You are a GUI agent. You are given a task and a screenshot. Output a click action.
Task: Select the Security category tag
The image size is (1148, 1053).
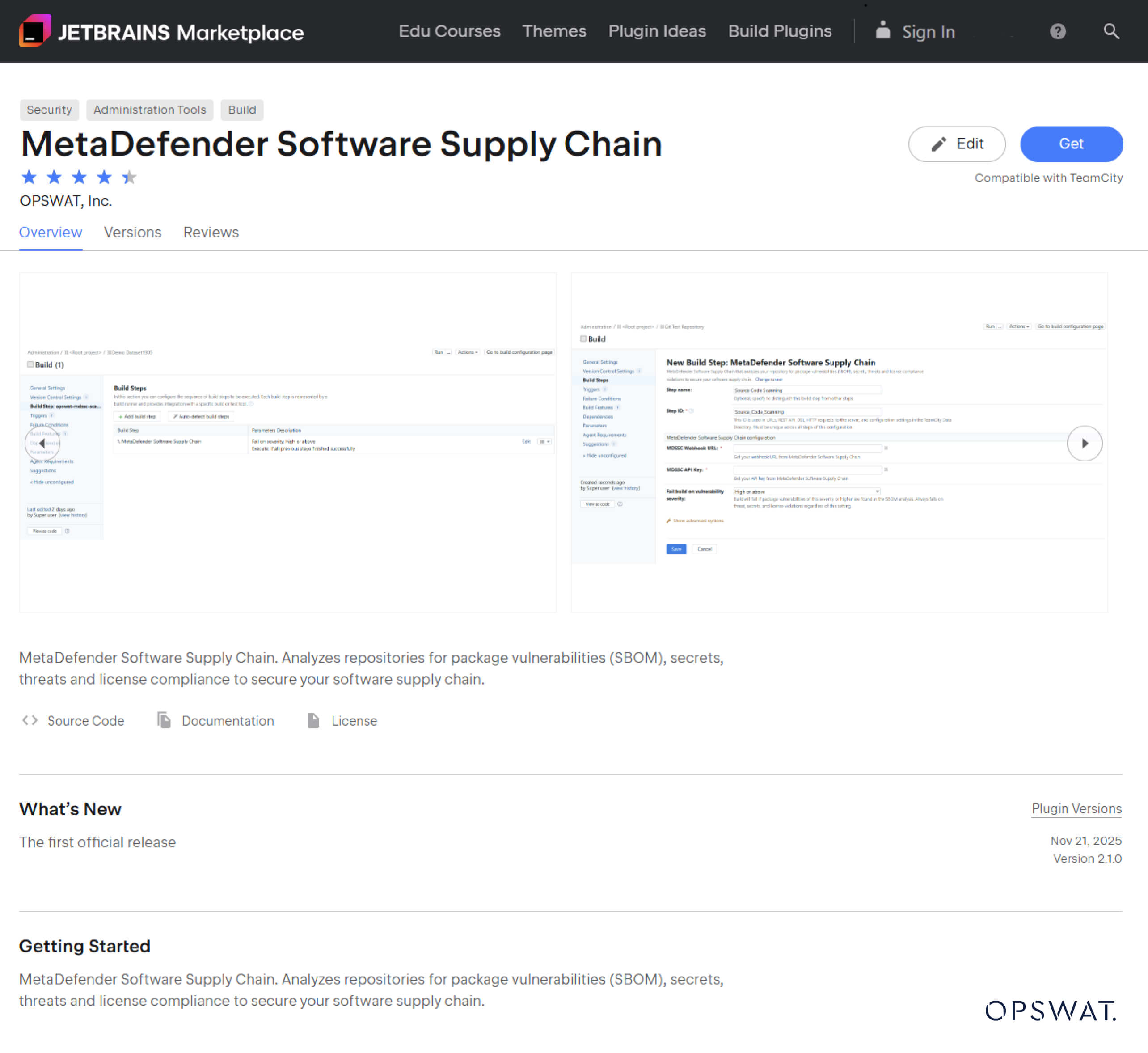pos(49,110)
